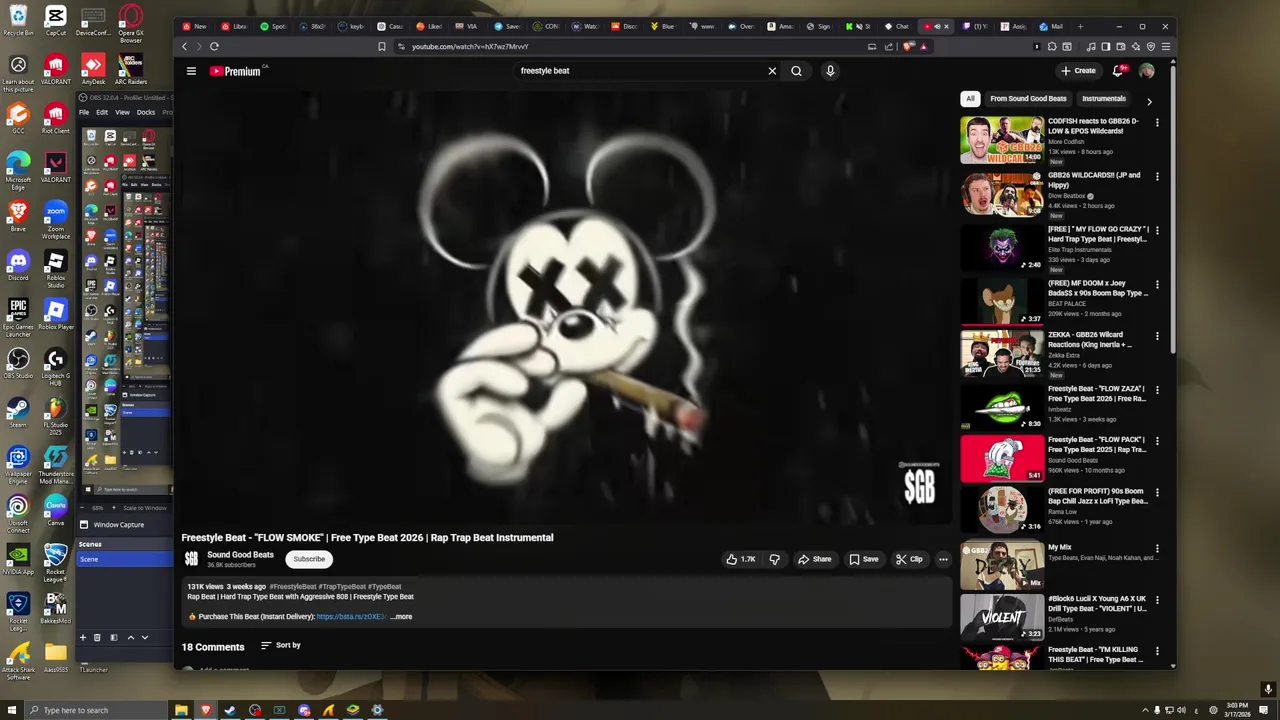Image resolution: width=1280 pixels, height=720 pixels.
Task: Click the #FreestyleBeat hashtag
Action: [x=292, y=587]
